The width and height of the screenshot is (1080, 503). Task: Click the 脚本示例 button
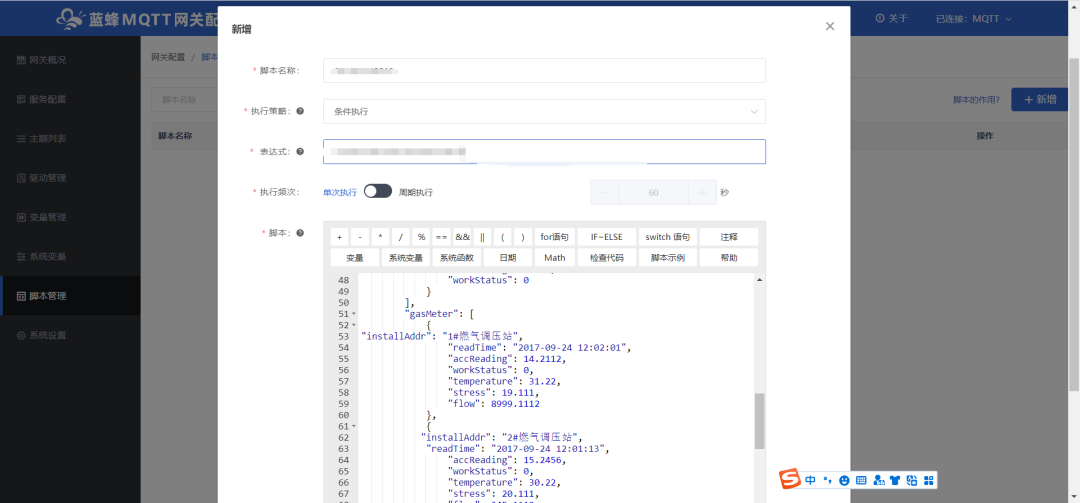(667, 258)
